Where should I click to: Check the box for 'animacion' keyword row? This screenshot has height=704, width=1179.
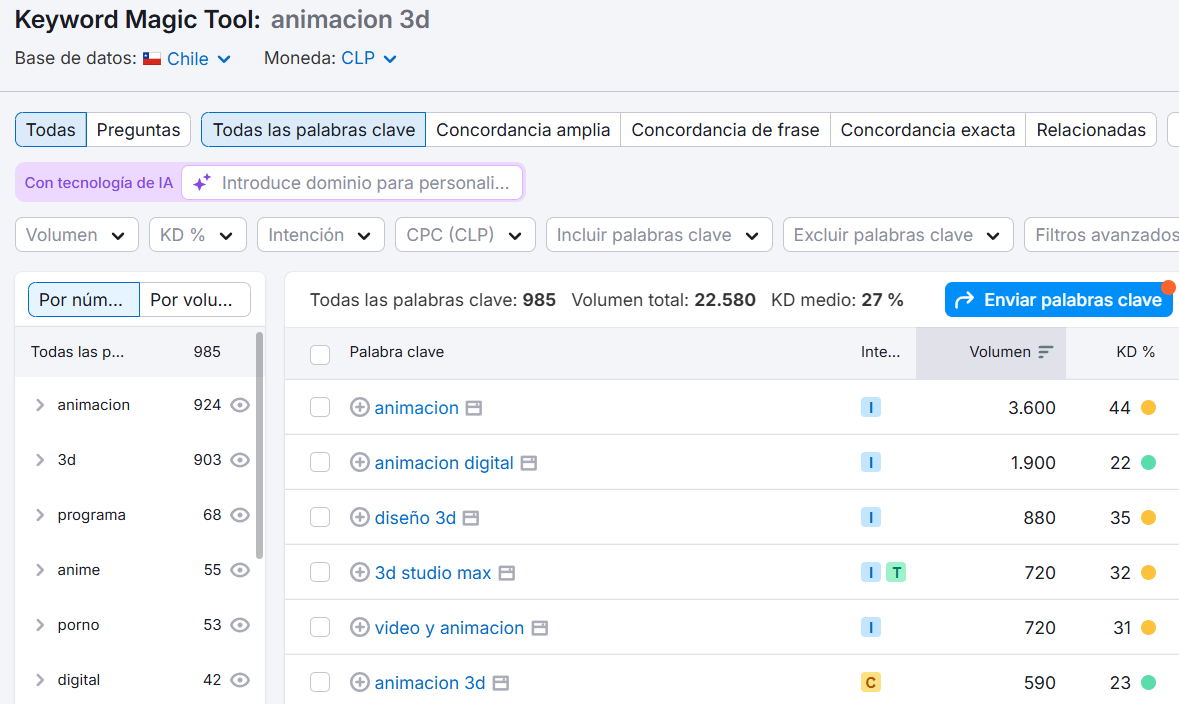320,408
